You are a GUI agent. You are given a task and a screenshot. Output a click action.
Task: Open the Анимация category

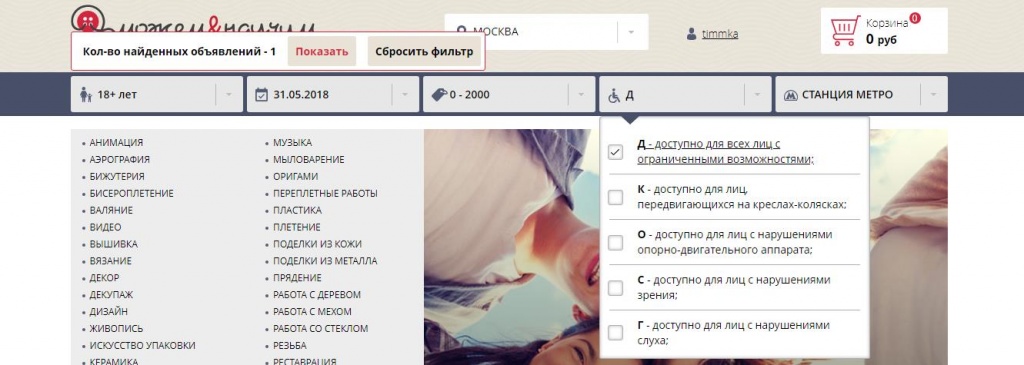(x=116, y=142)
